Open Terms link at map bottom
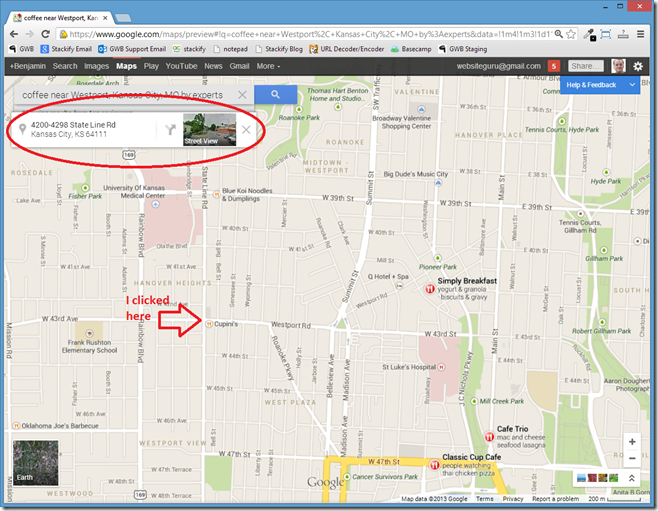 [x=485, y=499]
